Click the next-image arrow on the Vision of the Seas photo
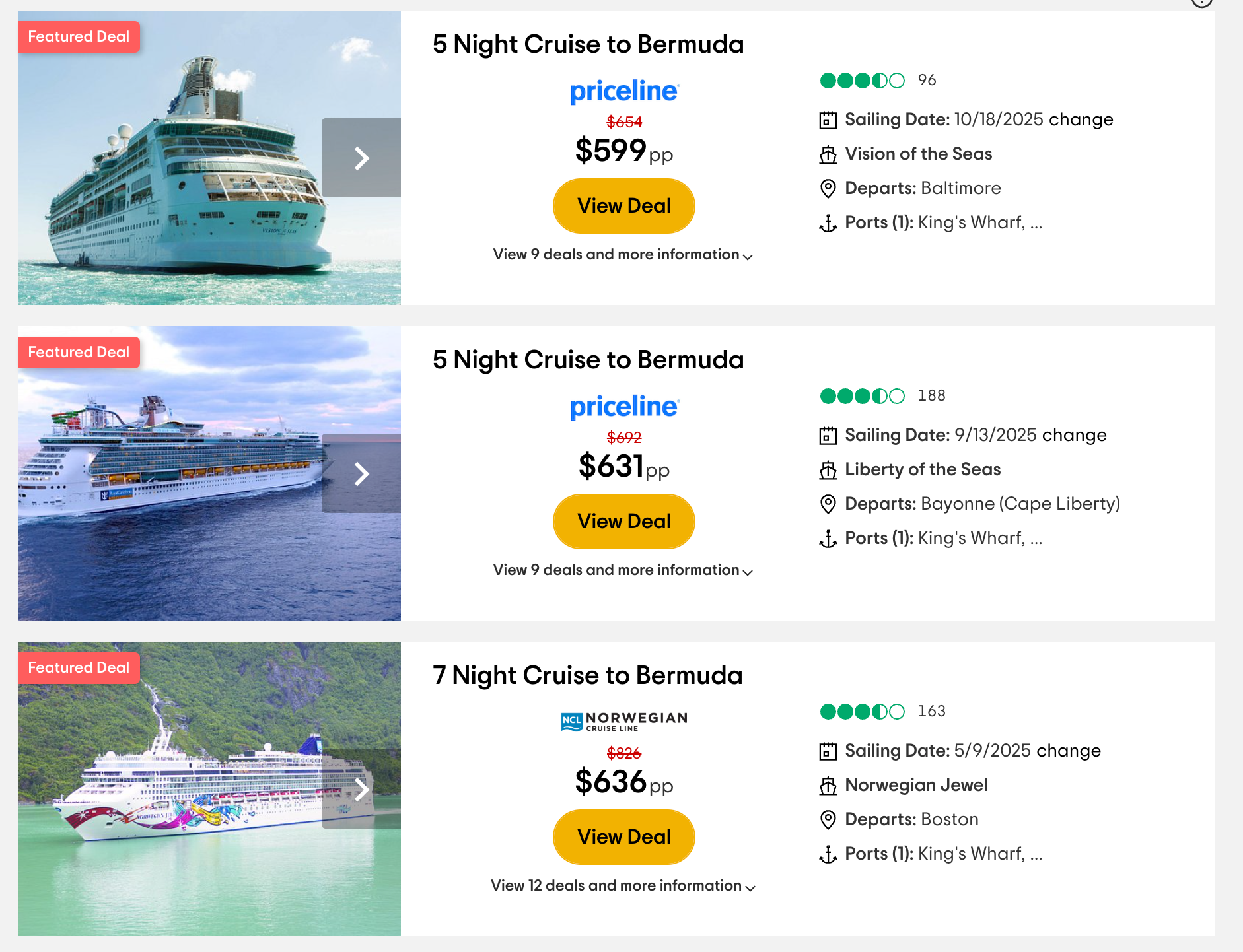The image size is (1243, 952). pyautogui.click(x=361, y=158)
